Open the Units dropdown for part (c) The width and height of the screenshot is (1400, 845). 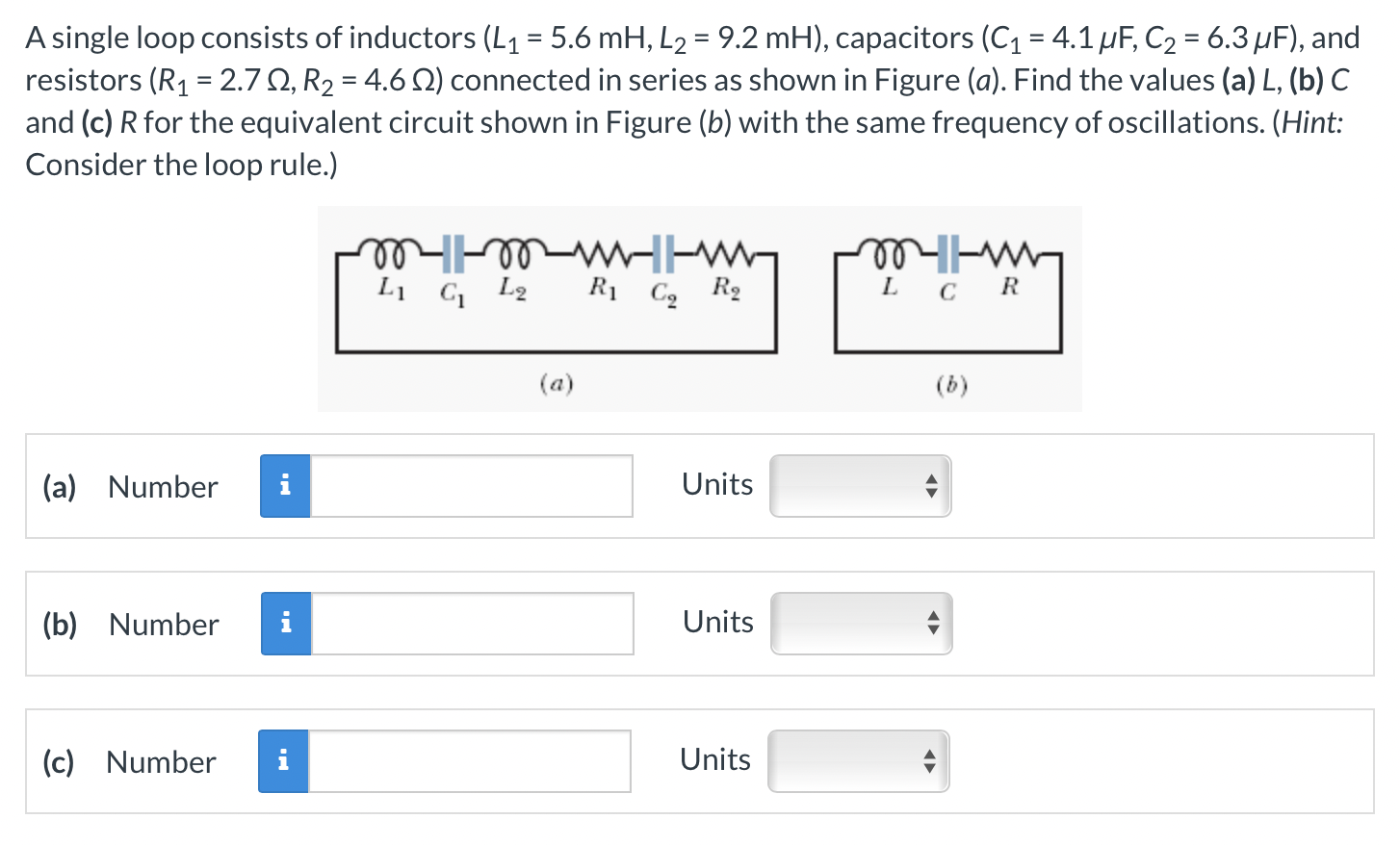pos(858,760)
